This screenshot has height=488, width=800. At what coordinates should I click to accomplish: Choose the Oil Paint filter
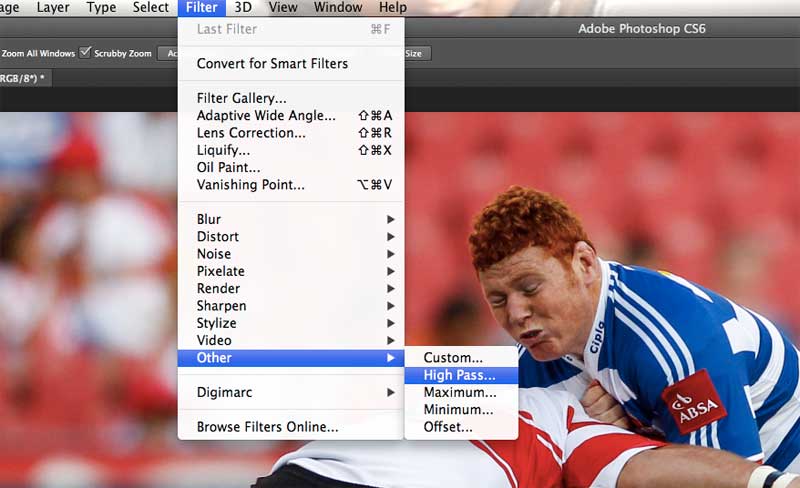(x=291, y=167)
